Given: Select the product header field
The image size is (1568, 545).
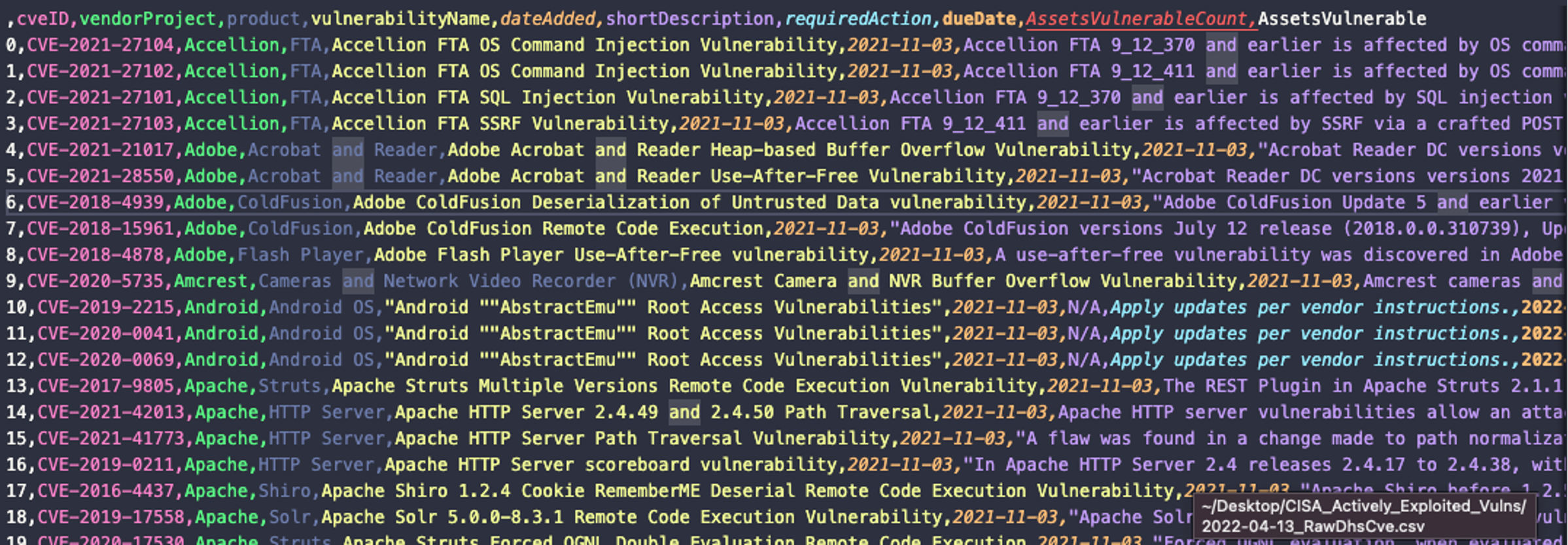Looking at the screenshot, I should (x=264, y=19).
